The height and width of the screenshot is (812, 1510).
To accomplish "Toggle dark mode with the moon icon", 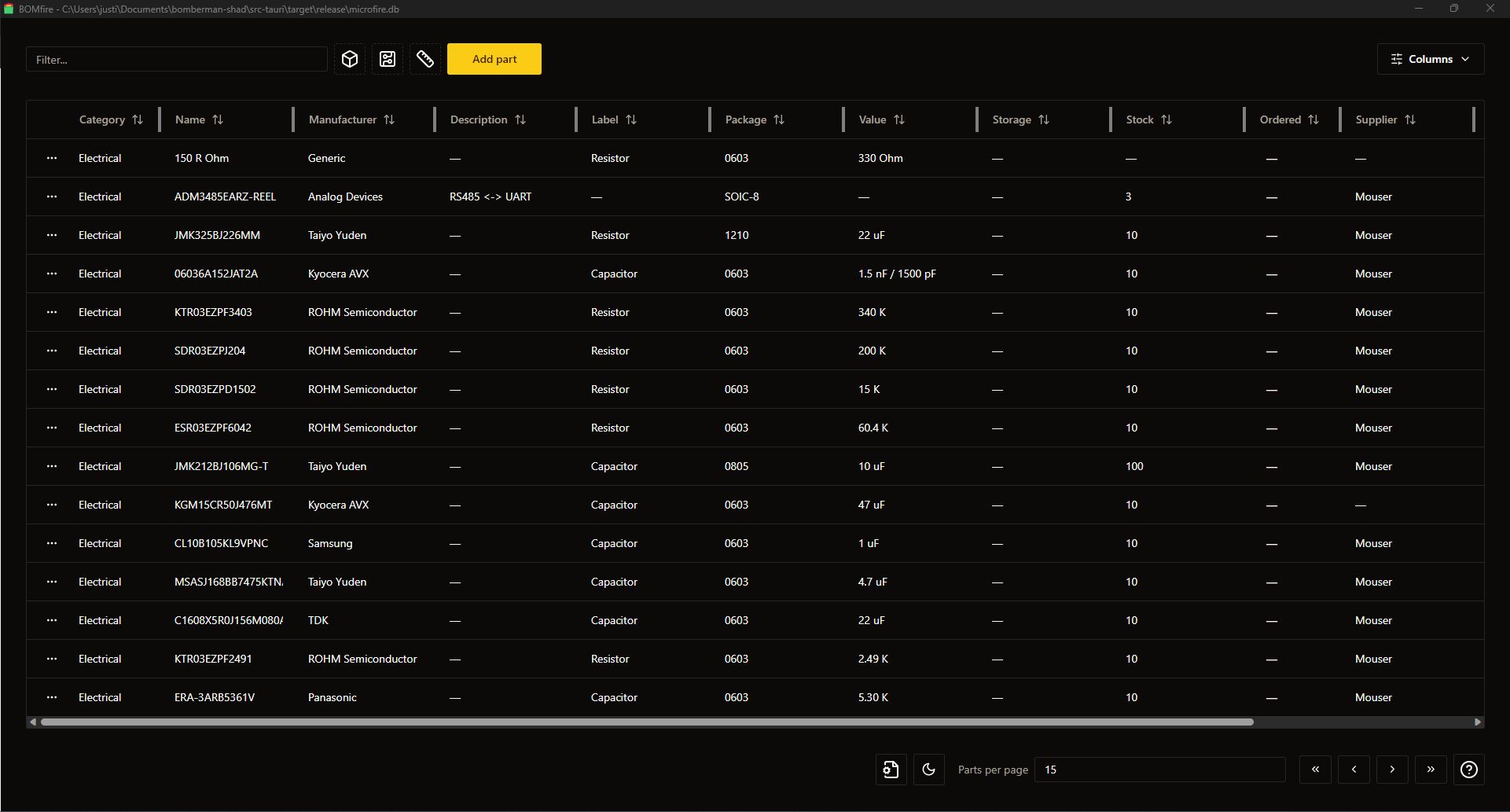I will tap(928, 770).
